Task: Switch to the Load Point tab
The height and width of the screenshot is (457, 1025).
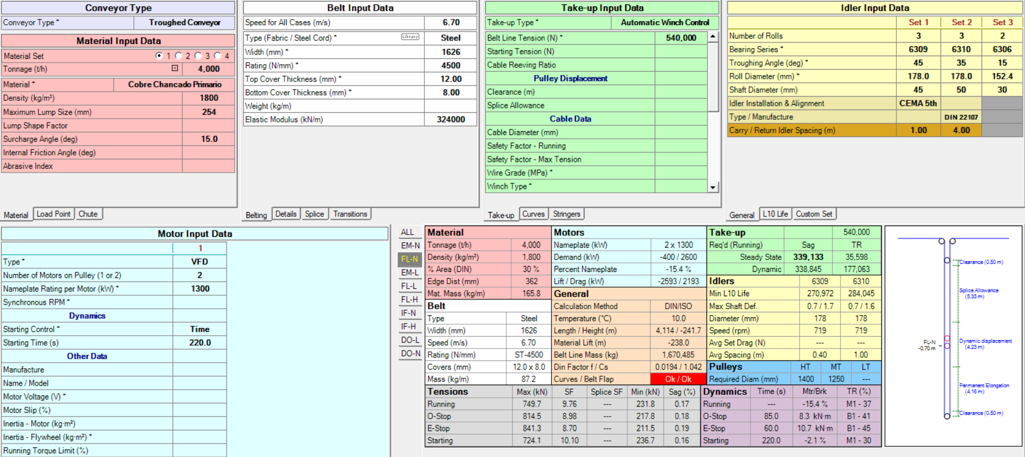Action: pos(54,214)
